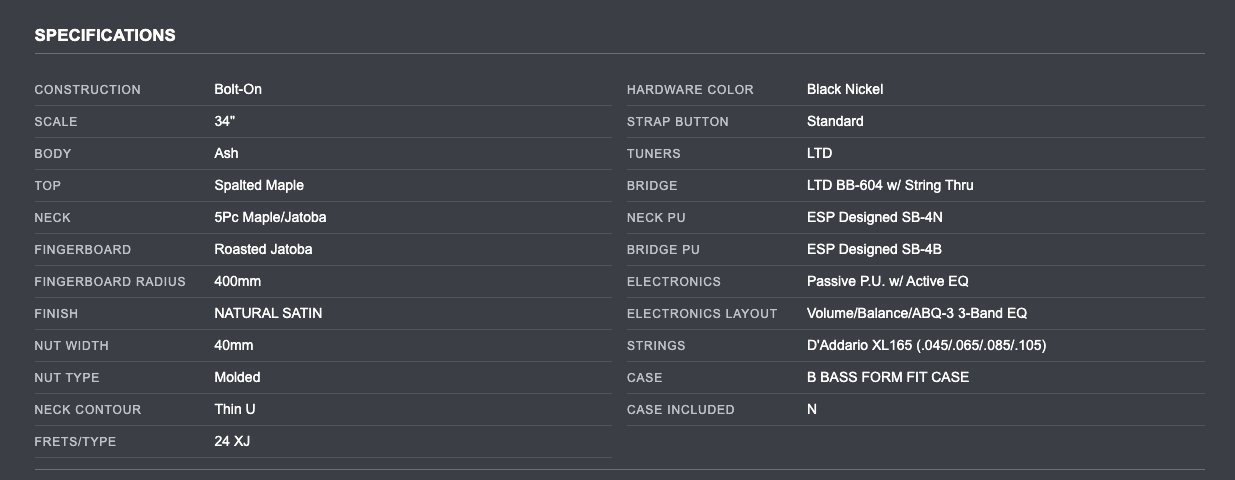Image resolution: width=1235 pixels, height=480 pixels.
Task: Select the NATURAL SATIN finish text
Action: pyautogui.click(x=268, y=313)
